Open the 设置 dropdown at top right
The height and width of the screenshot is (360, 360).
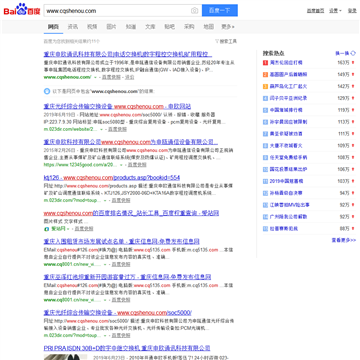click(335, 11)
